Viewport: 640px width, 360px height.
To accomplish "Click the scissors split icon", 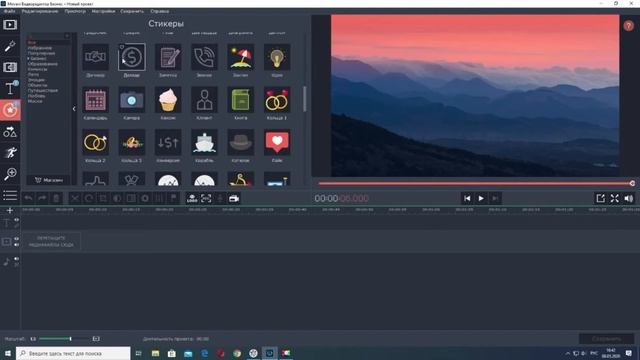I will 75,198.
